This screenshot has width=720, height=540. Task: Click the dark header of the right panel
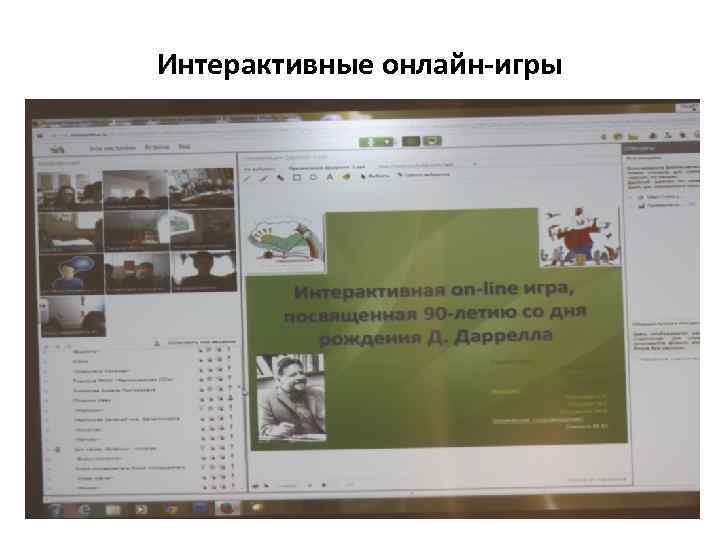point(661,148)
